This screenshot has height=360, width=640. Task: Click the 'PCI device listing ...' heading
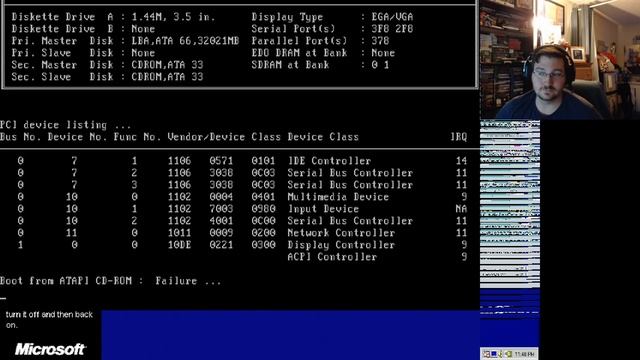(66, 125)
